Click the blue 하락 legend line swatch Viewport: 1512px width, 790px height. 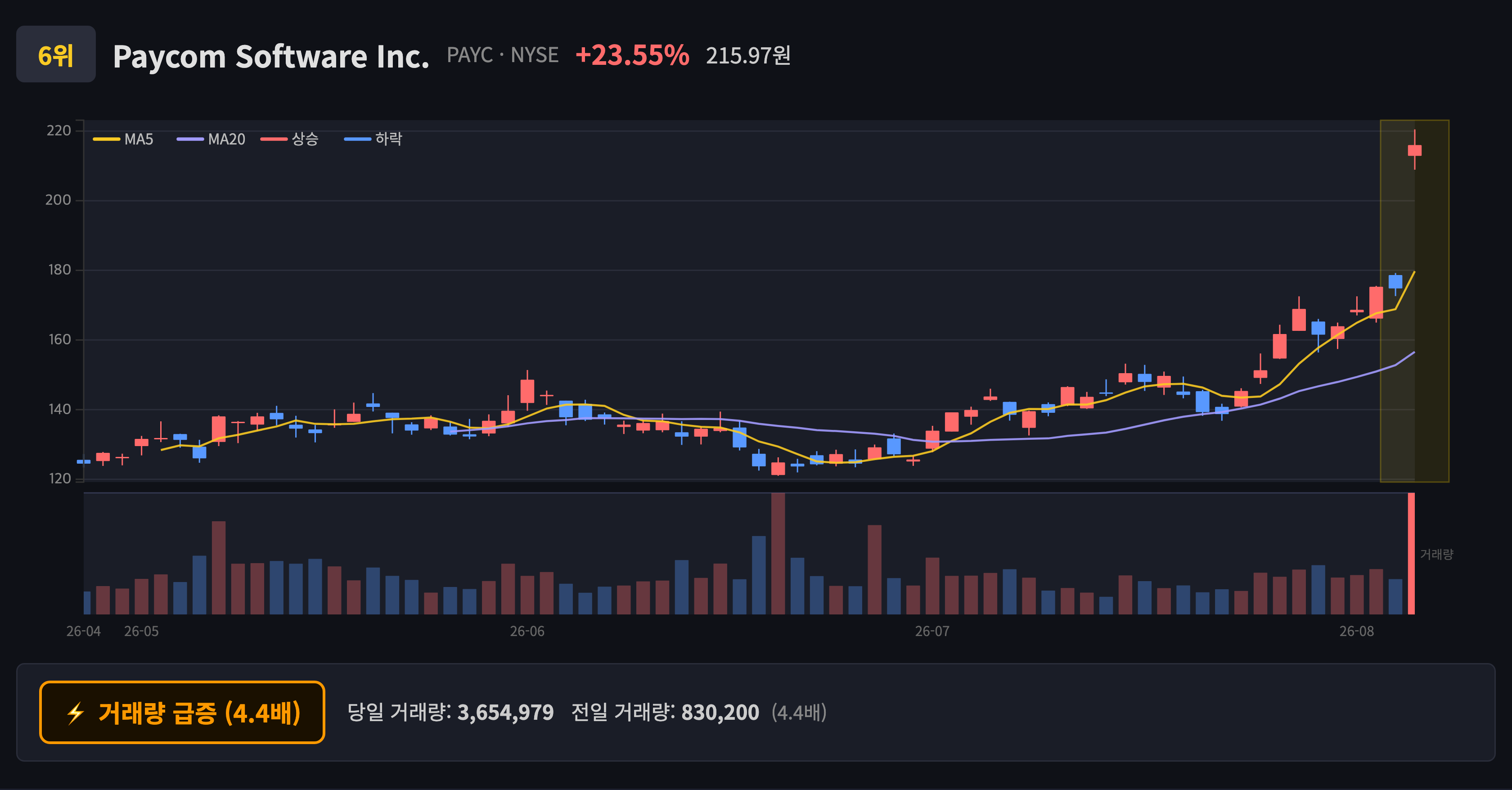pos(357,139)
